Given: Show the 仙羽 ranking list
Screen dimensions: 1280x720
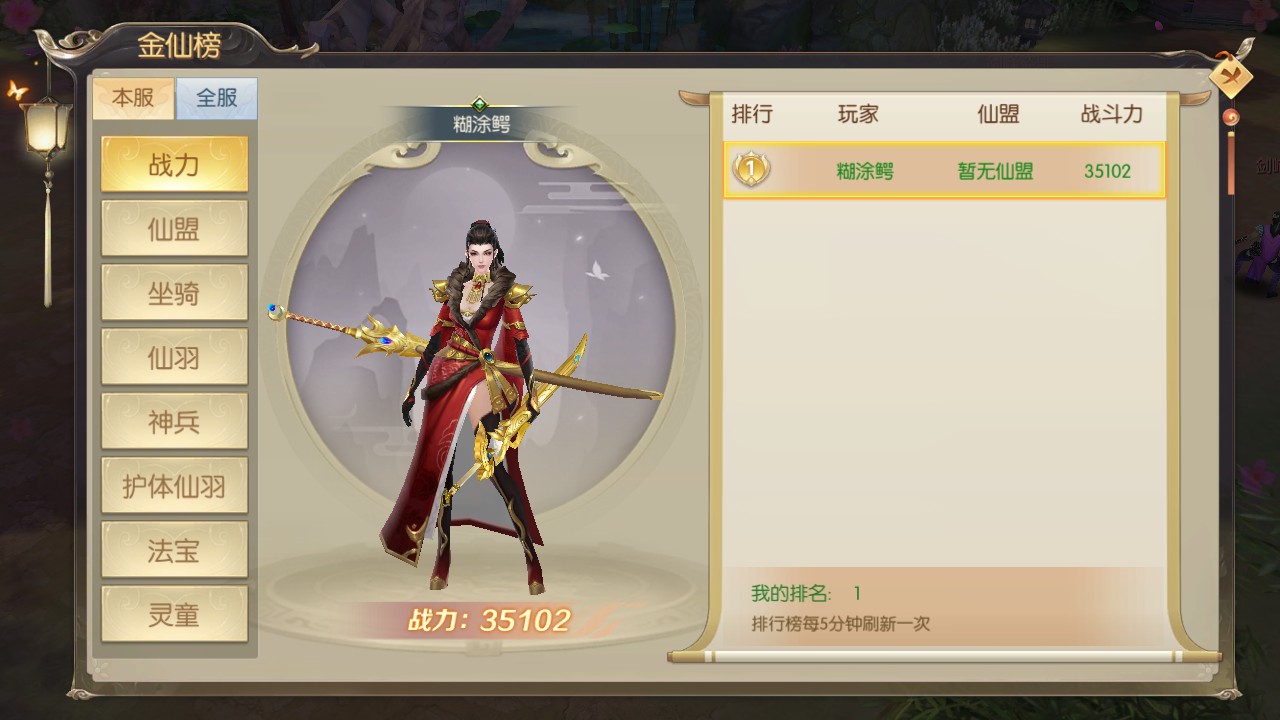Looking at the screenshot, I should 174,357.
